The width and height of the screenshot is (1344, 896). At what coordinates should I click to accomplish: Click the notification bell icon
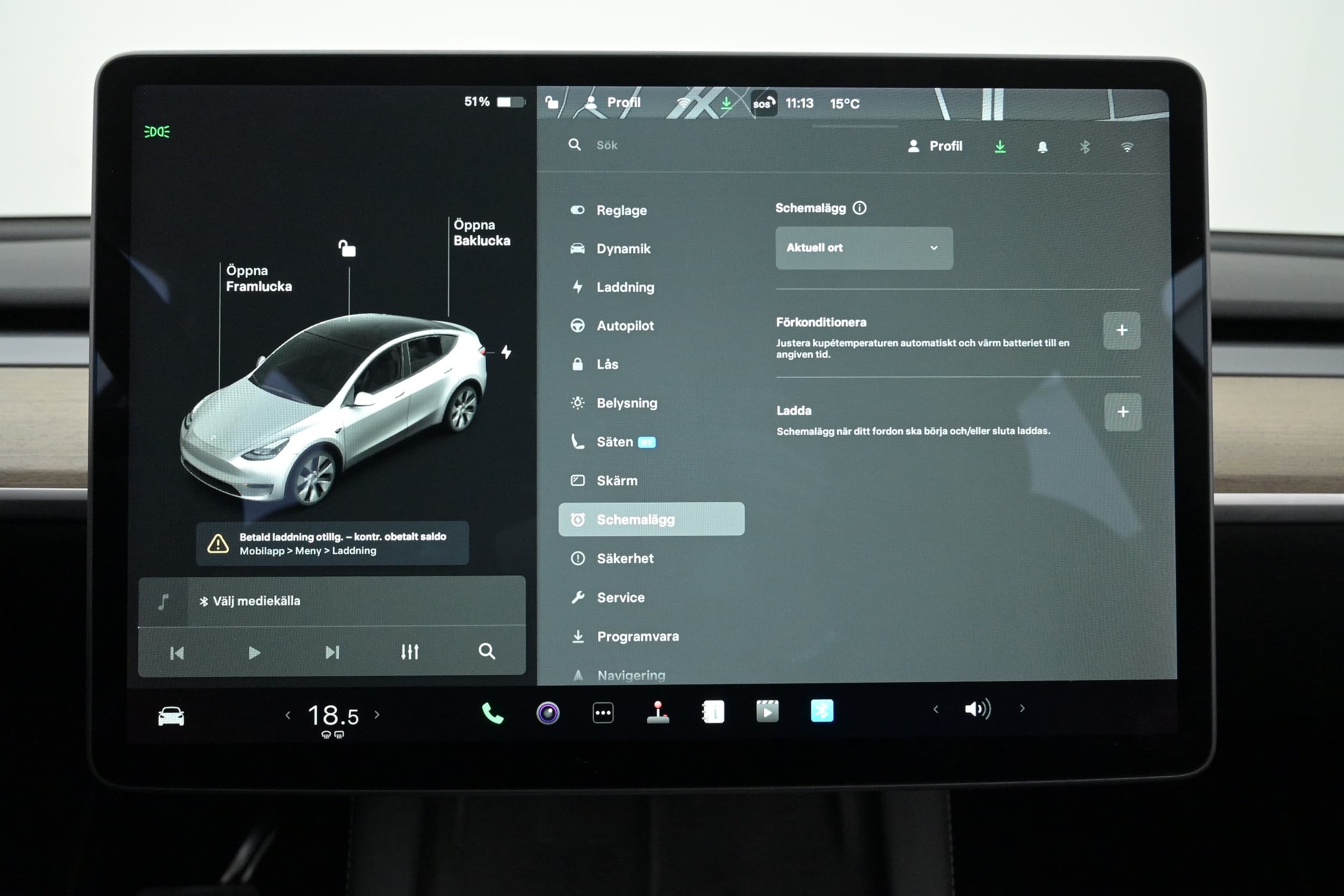click(1042, 147)
